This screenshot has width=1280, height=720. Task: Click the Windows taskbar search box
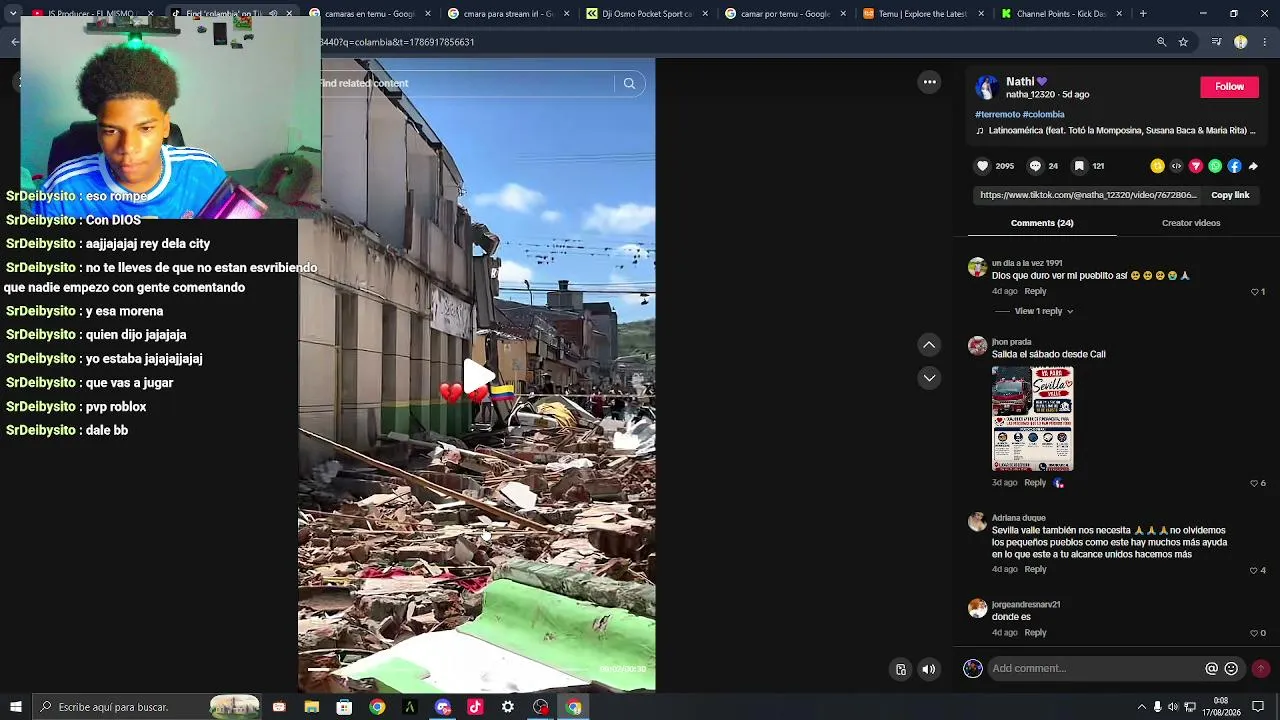tap(147, 707)
